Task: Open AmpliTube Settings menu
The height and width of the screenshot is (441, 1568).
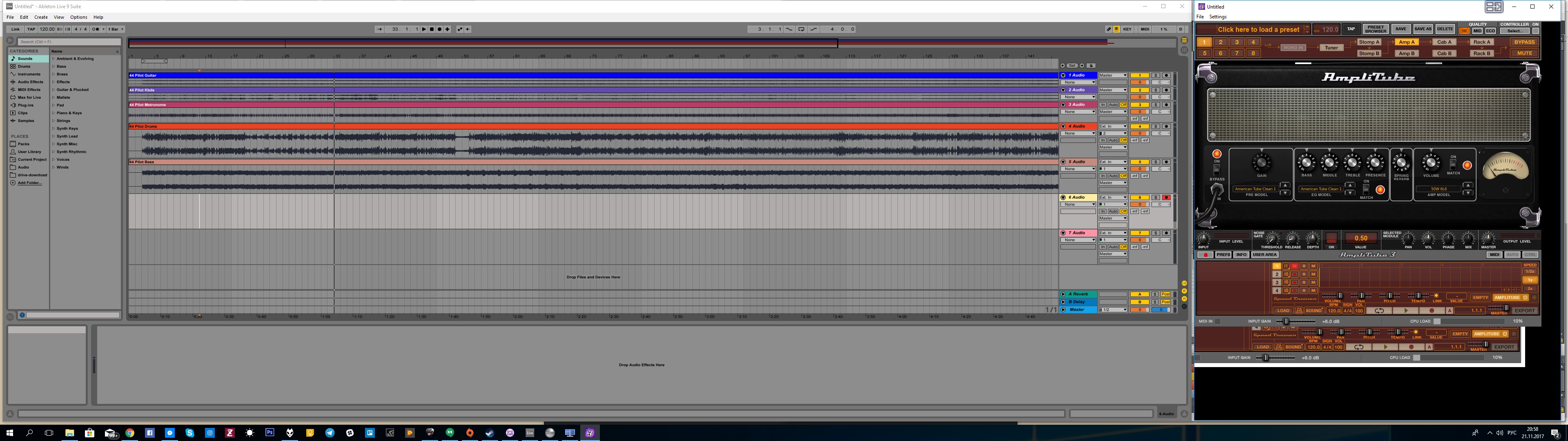Action: click(x=1218, y=17)
